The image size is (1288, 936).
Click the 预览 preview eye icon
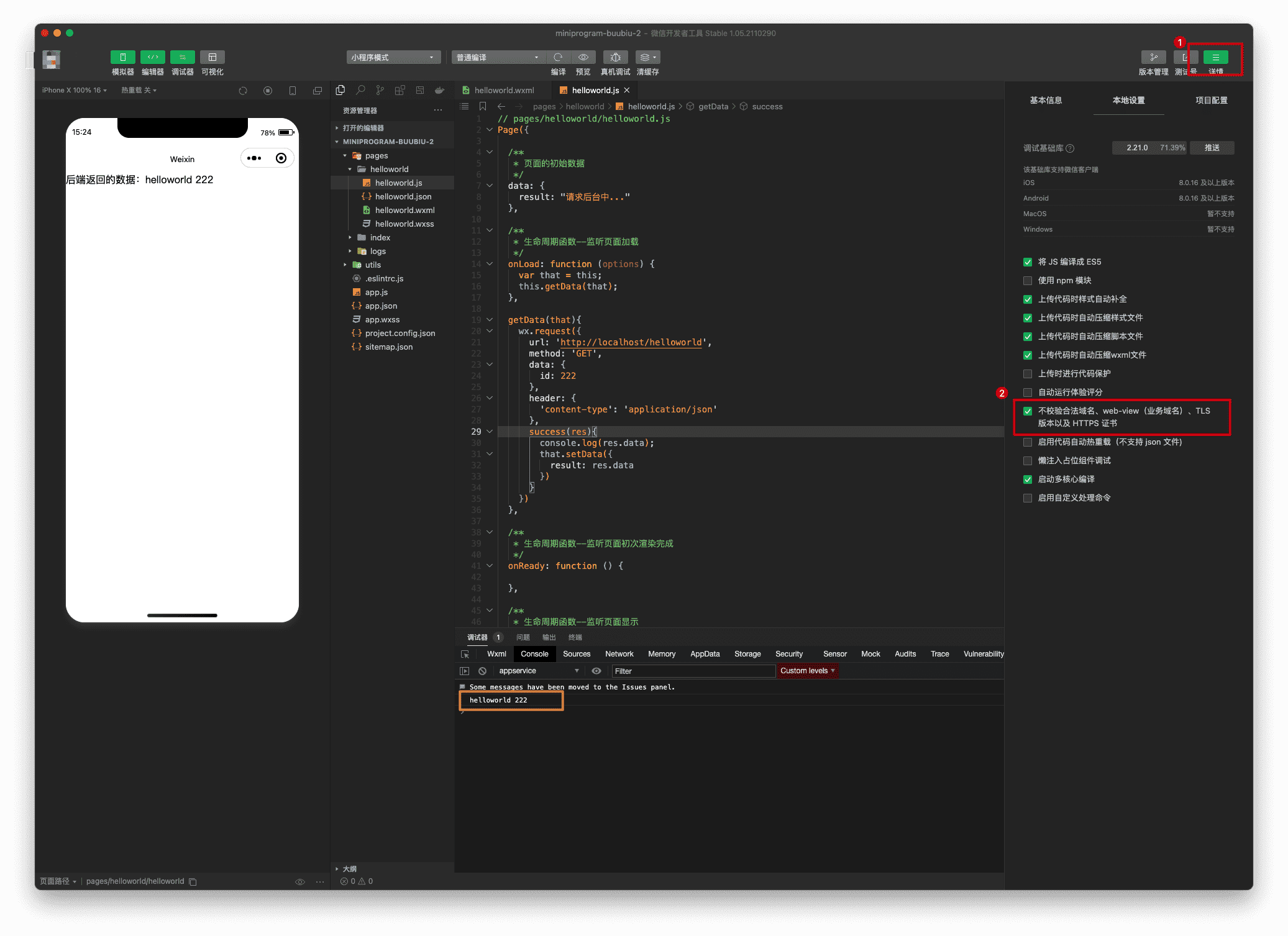pos(583,57)
